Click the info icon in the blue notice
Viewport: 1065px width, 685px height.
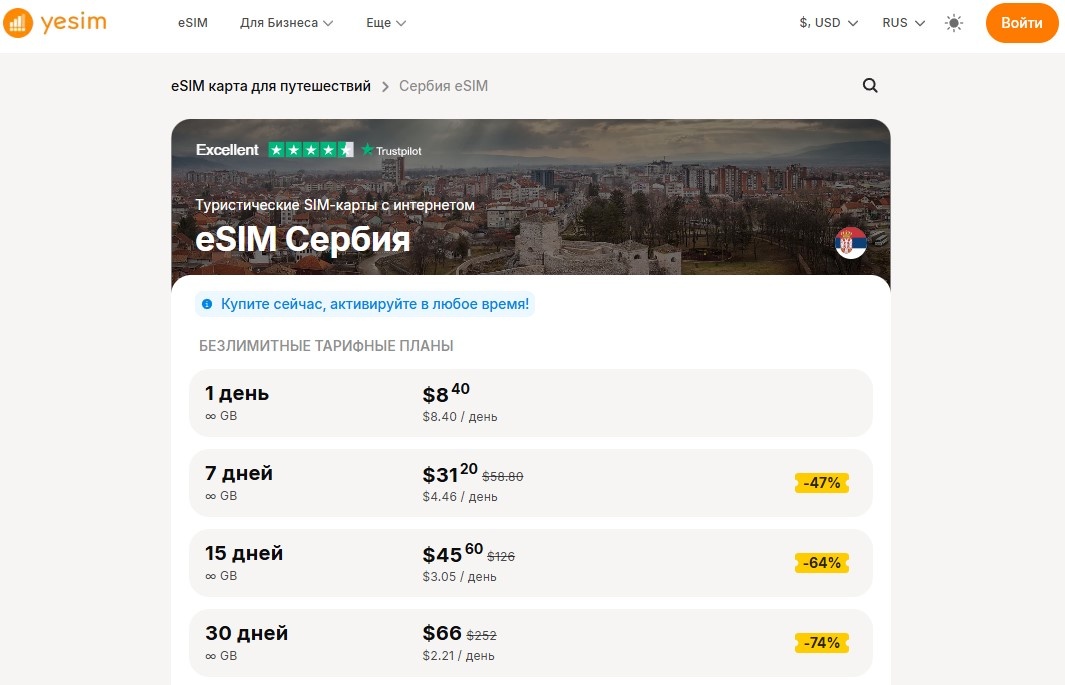point(207,302)
